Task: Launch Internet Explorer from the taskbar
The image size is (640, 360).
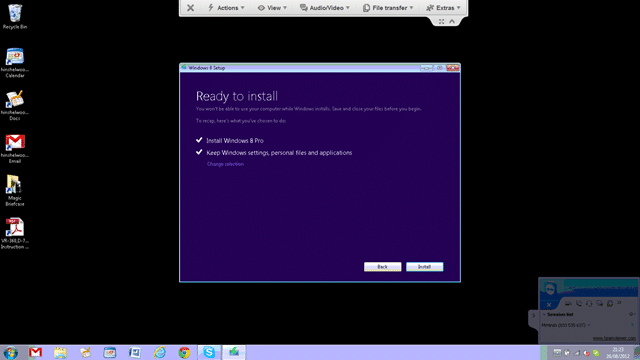Action: 160,352
